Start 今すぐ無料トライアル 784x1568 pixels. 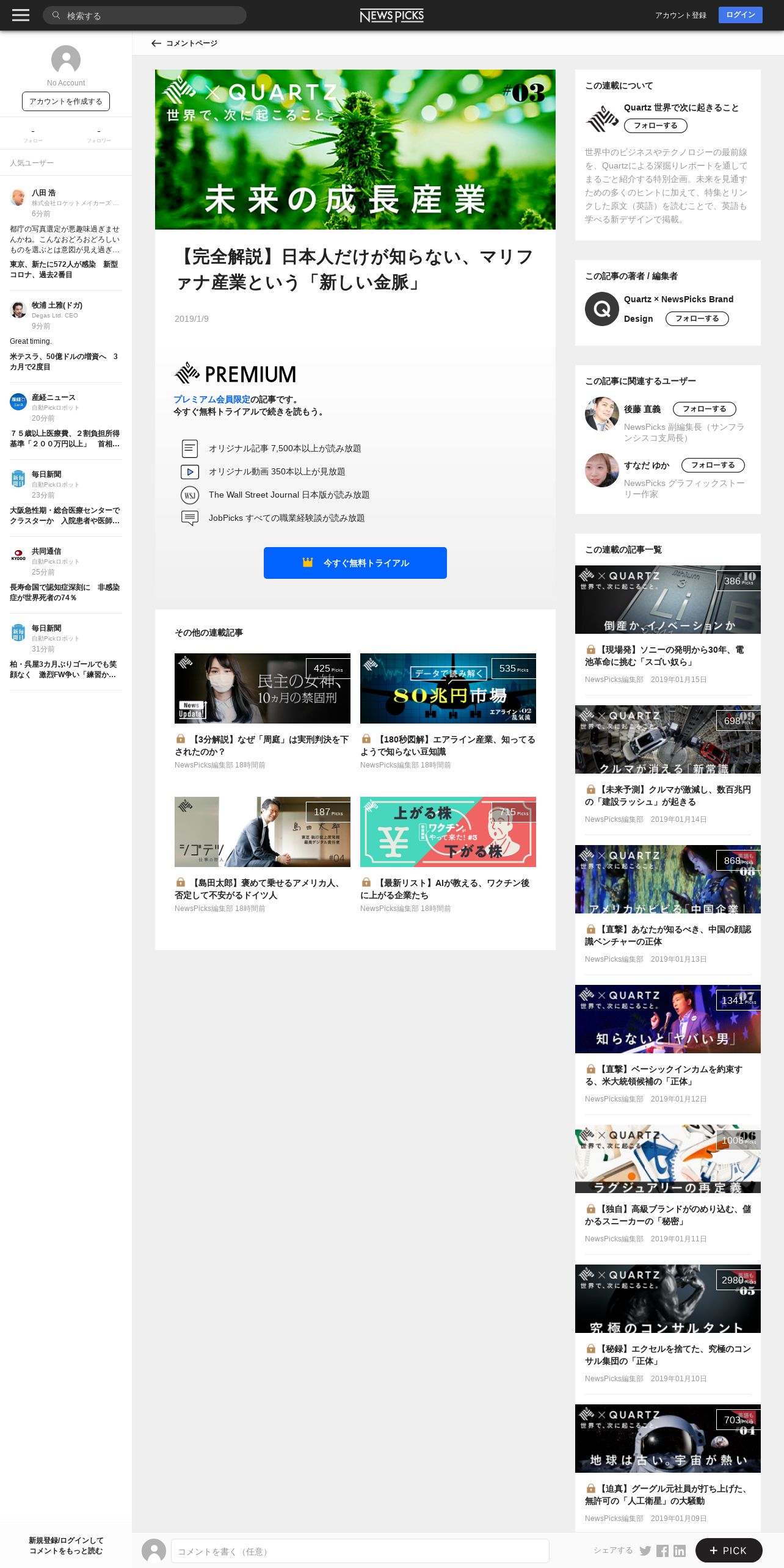[x=355, y=563]
